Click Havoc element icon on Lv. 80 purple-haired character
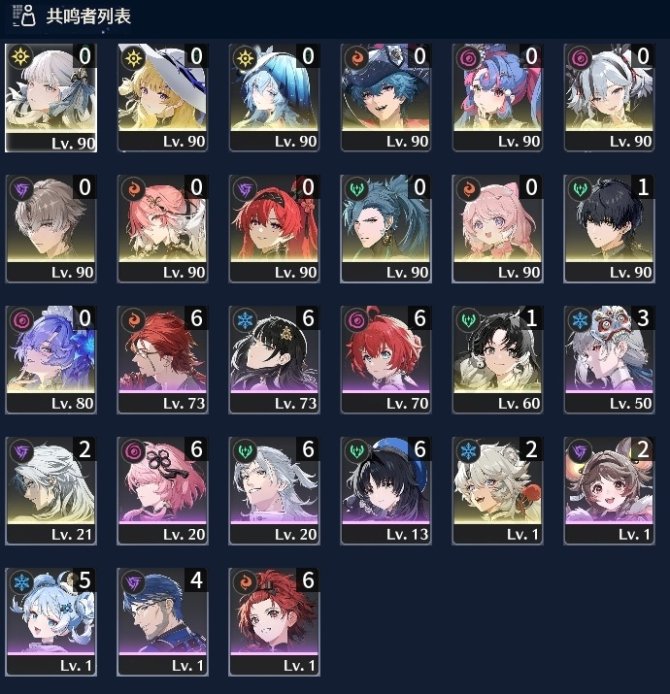670x694 pixels. coord(22,320)
